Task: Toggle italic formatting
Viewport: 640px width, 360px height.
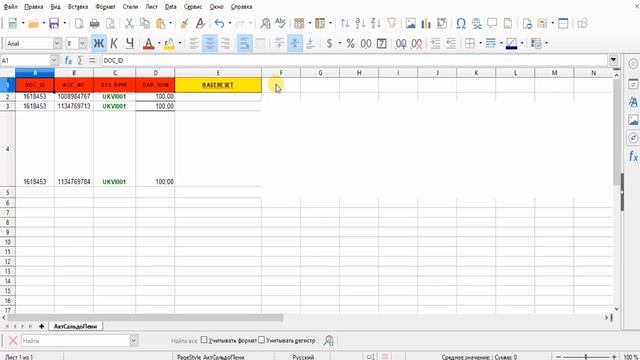Action: pos(114,43)
